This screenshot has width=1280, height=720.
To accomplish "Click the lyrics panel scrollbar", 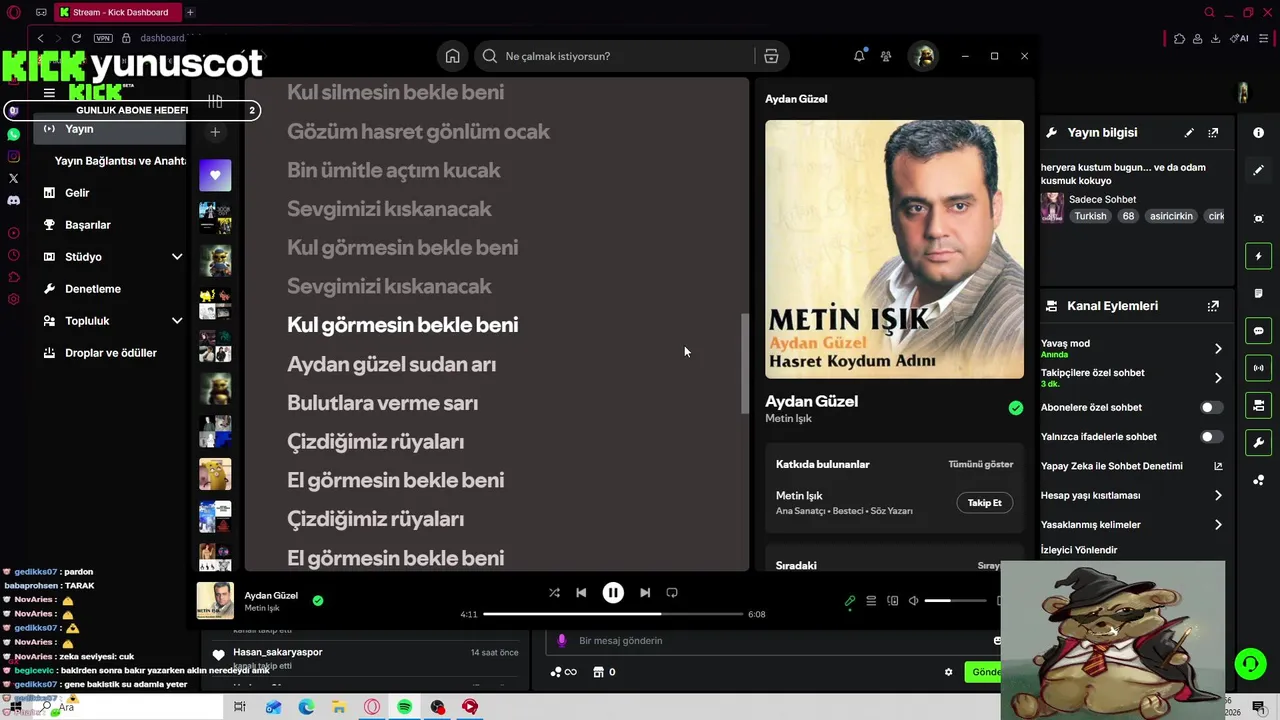I will coord(744,364).
